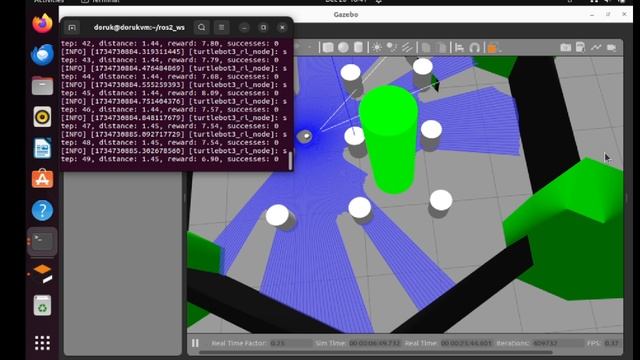This screenshot has height=360, width=640.
Task: Open LibreOffice Writer from the dock
Action: tap(42, 148)
